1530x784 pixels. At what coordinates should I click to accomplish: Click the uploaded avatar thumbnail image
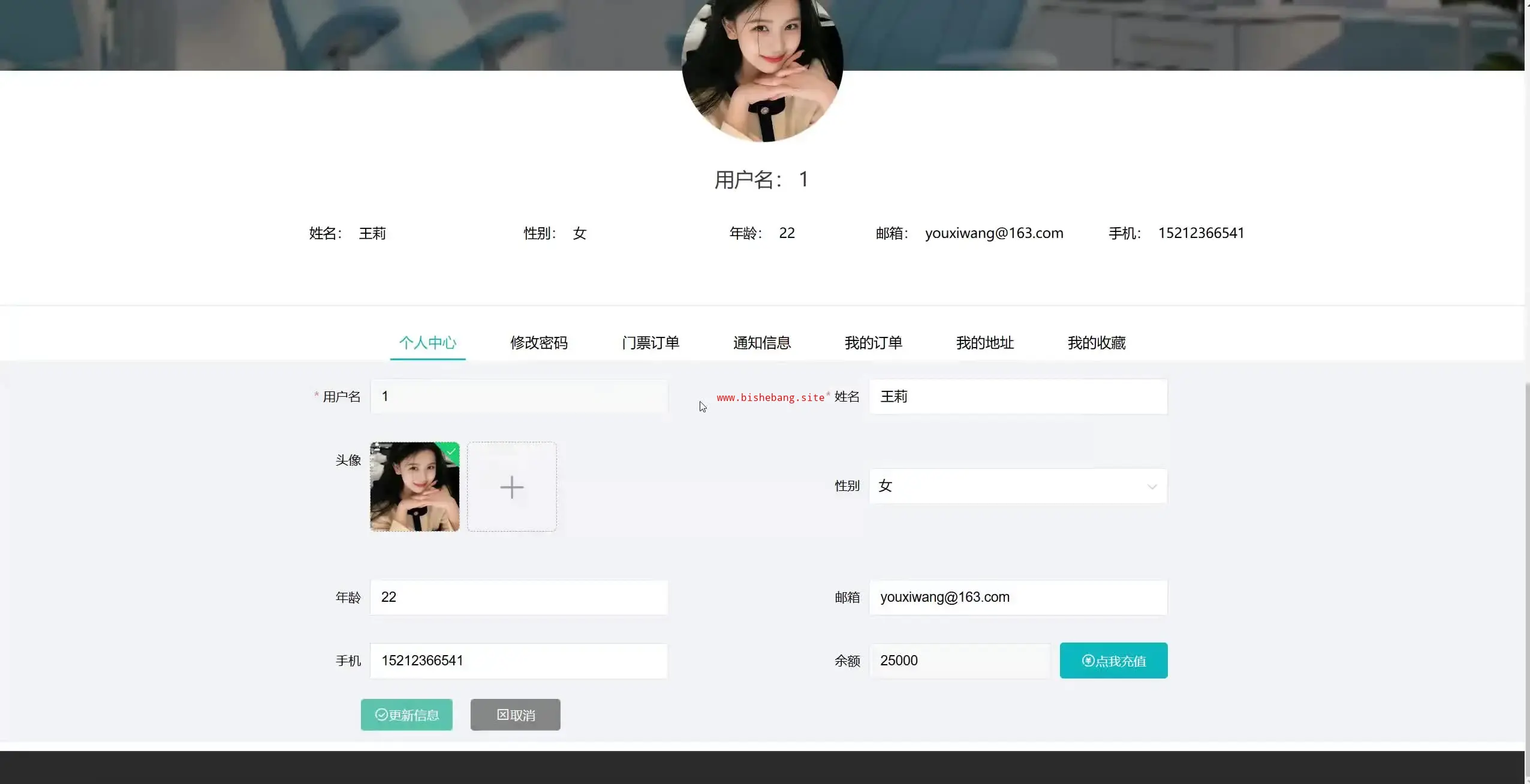pyautogui.click(x=414, y=487)
